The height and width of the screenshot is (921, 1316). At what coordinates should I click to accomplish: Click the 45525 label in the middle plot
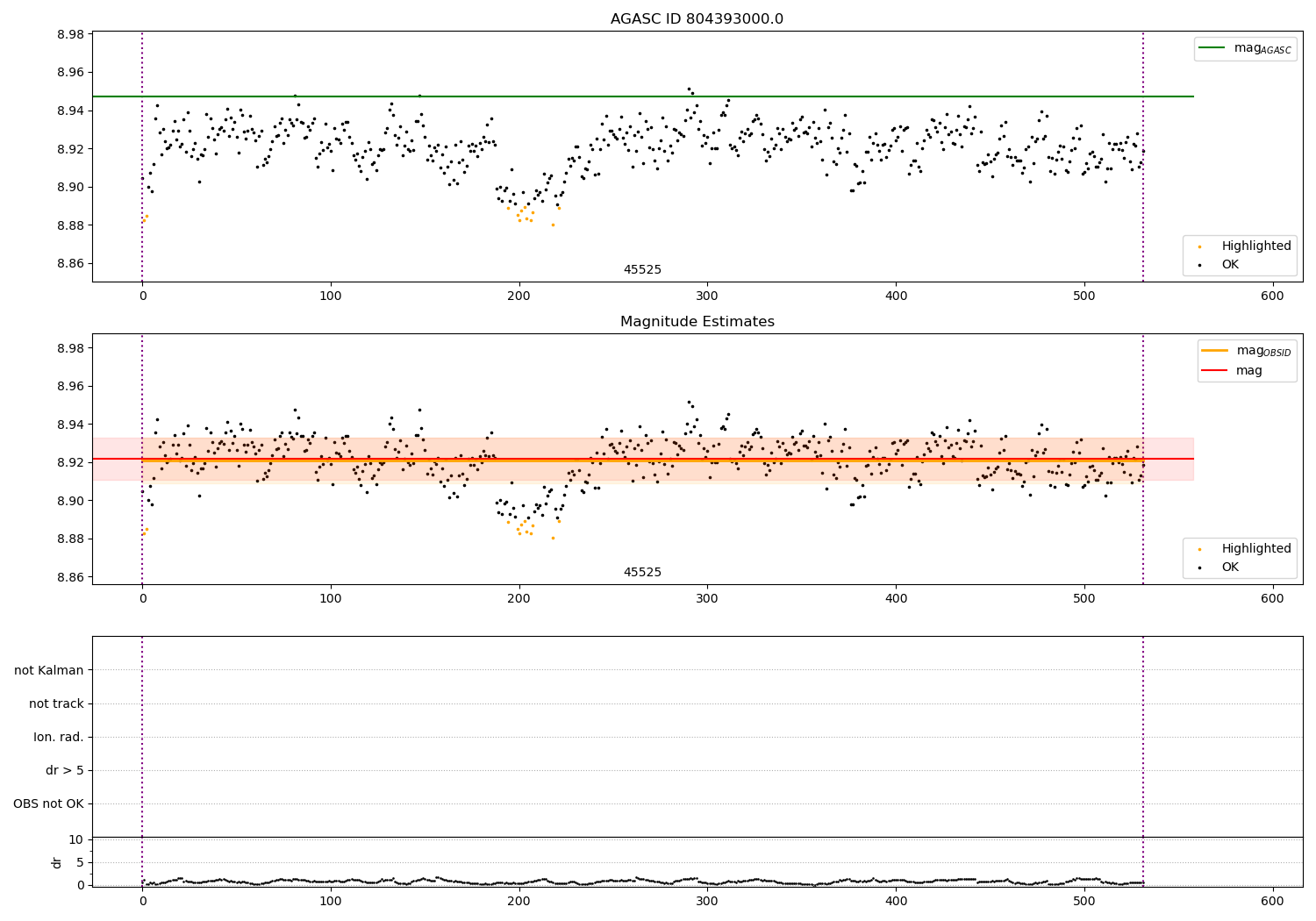pos(642,573)
